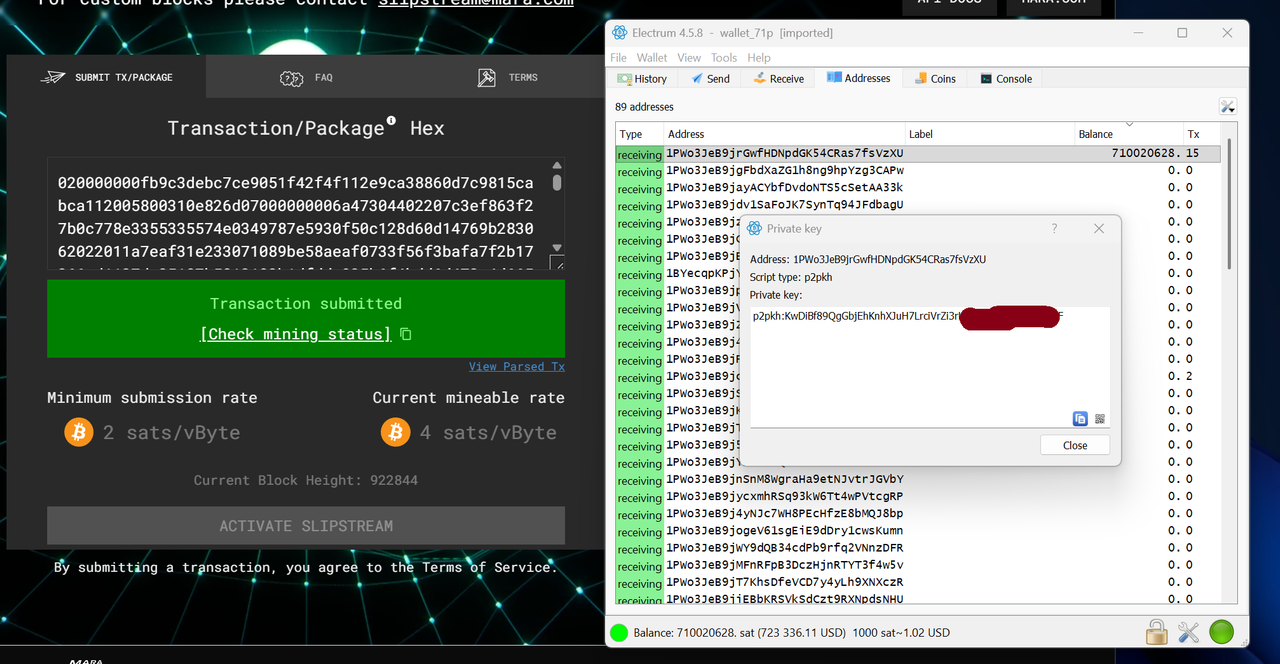Open the View menu
Screen dimensions: 1280x664
(689, 58)
